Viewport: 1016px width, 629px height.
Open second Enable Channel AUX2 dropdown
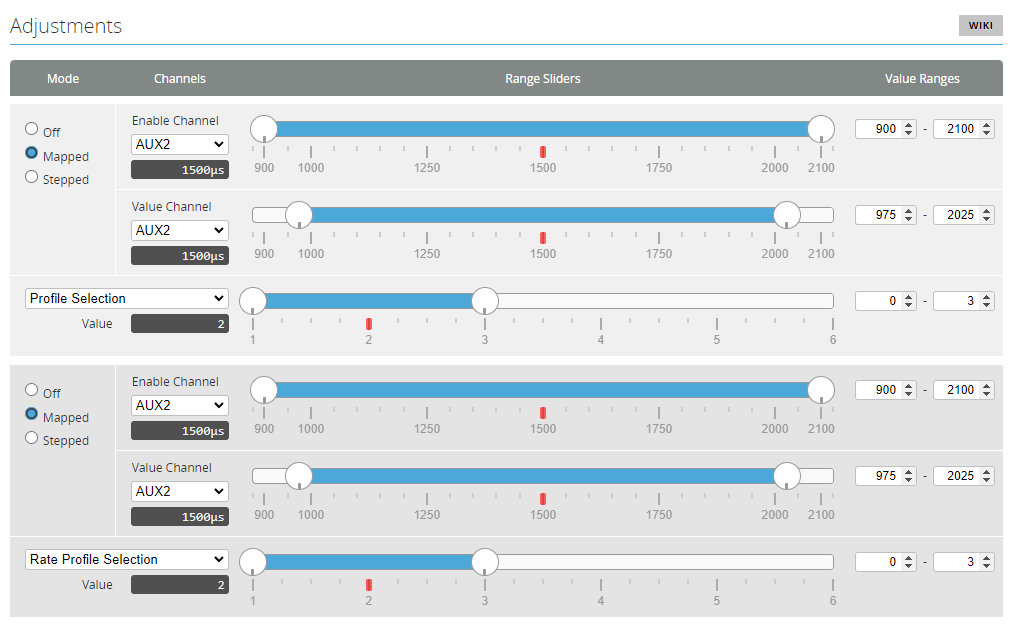point(180,405)
